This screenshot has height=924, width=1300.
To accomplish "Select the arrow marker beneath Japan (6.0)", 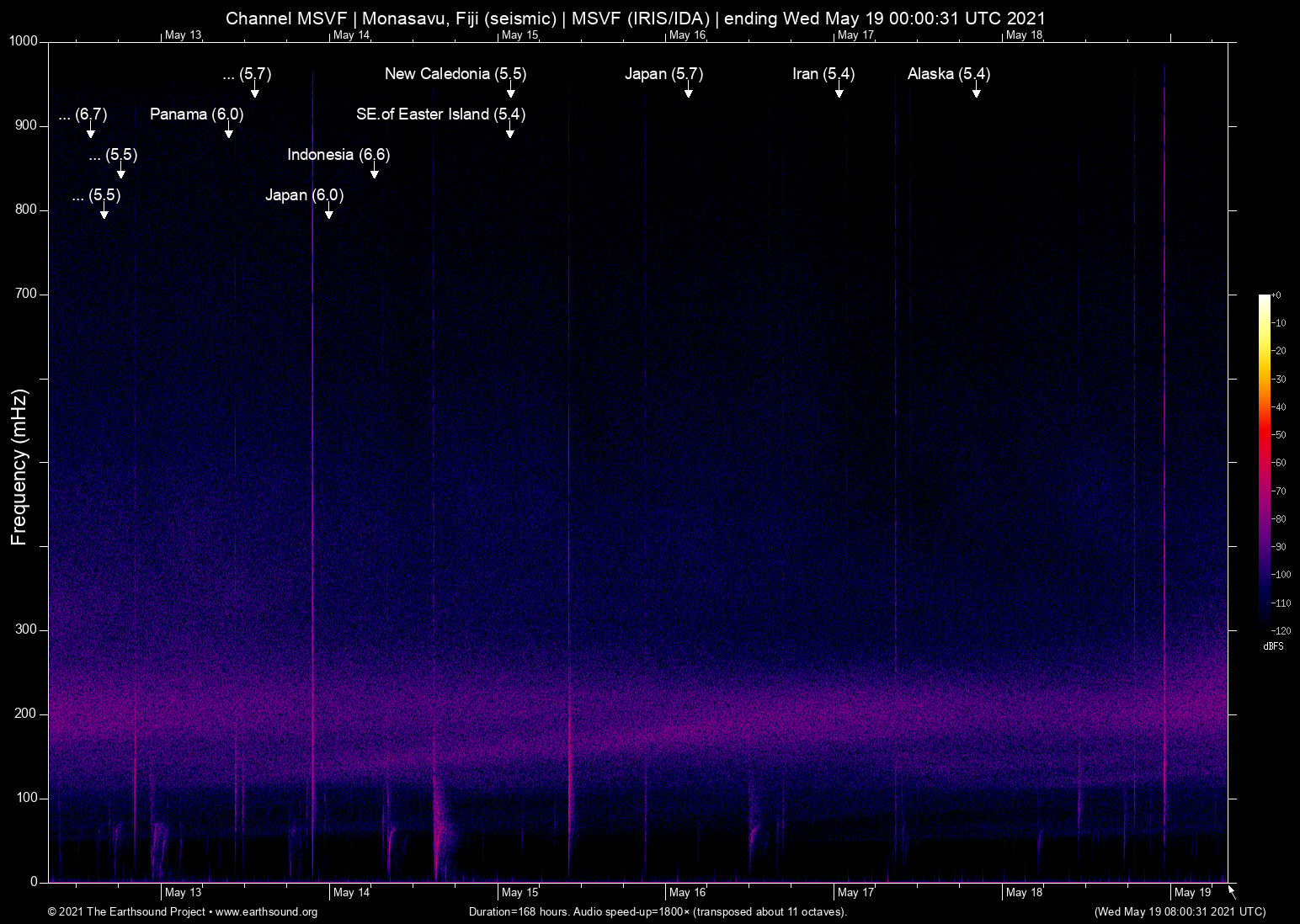I will tap(329, 212).
